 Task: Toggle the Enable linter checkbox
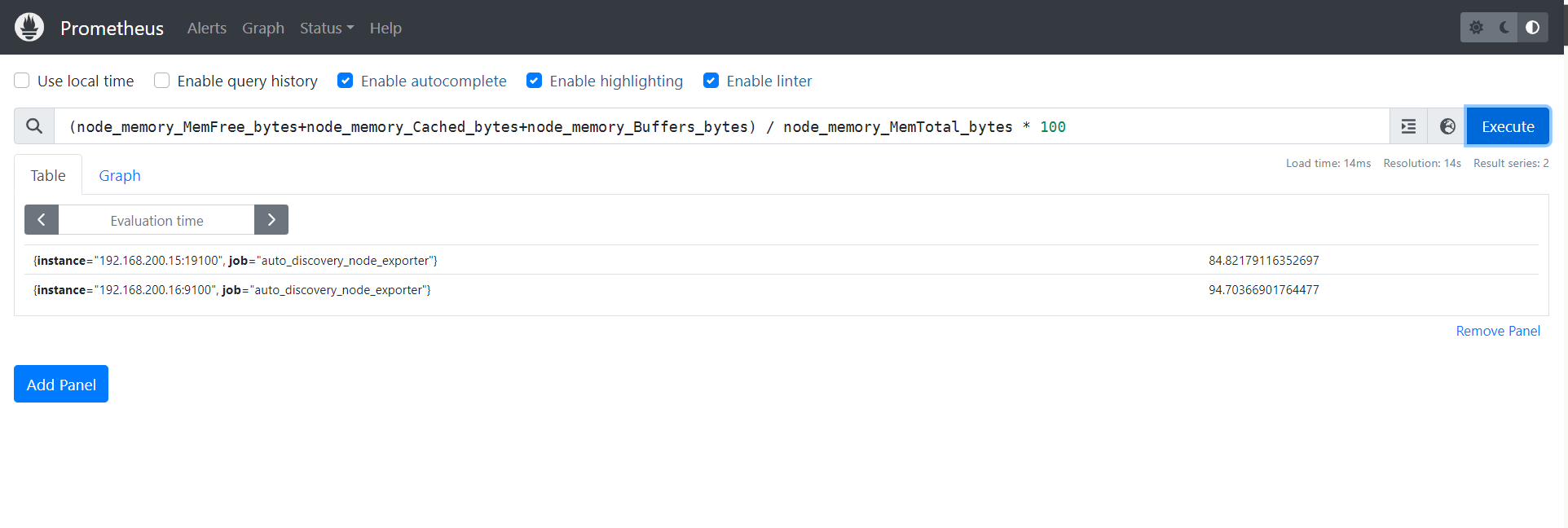[x=711, y=81]
